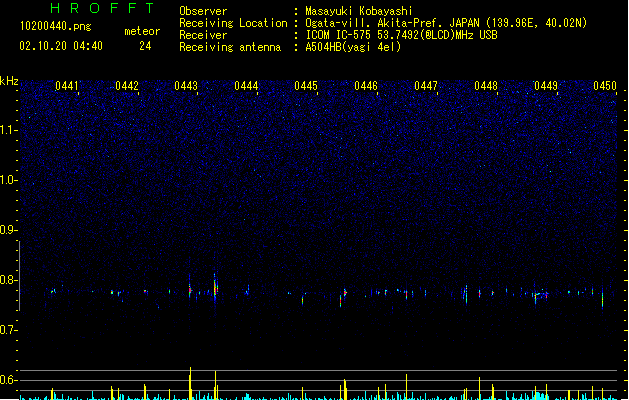This screenshot has width=629, height=400.
Task: Click the meteor count value 24
Action: [x=145, y=46]
